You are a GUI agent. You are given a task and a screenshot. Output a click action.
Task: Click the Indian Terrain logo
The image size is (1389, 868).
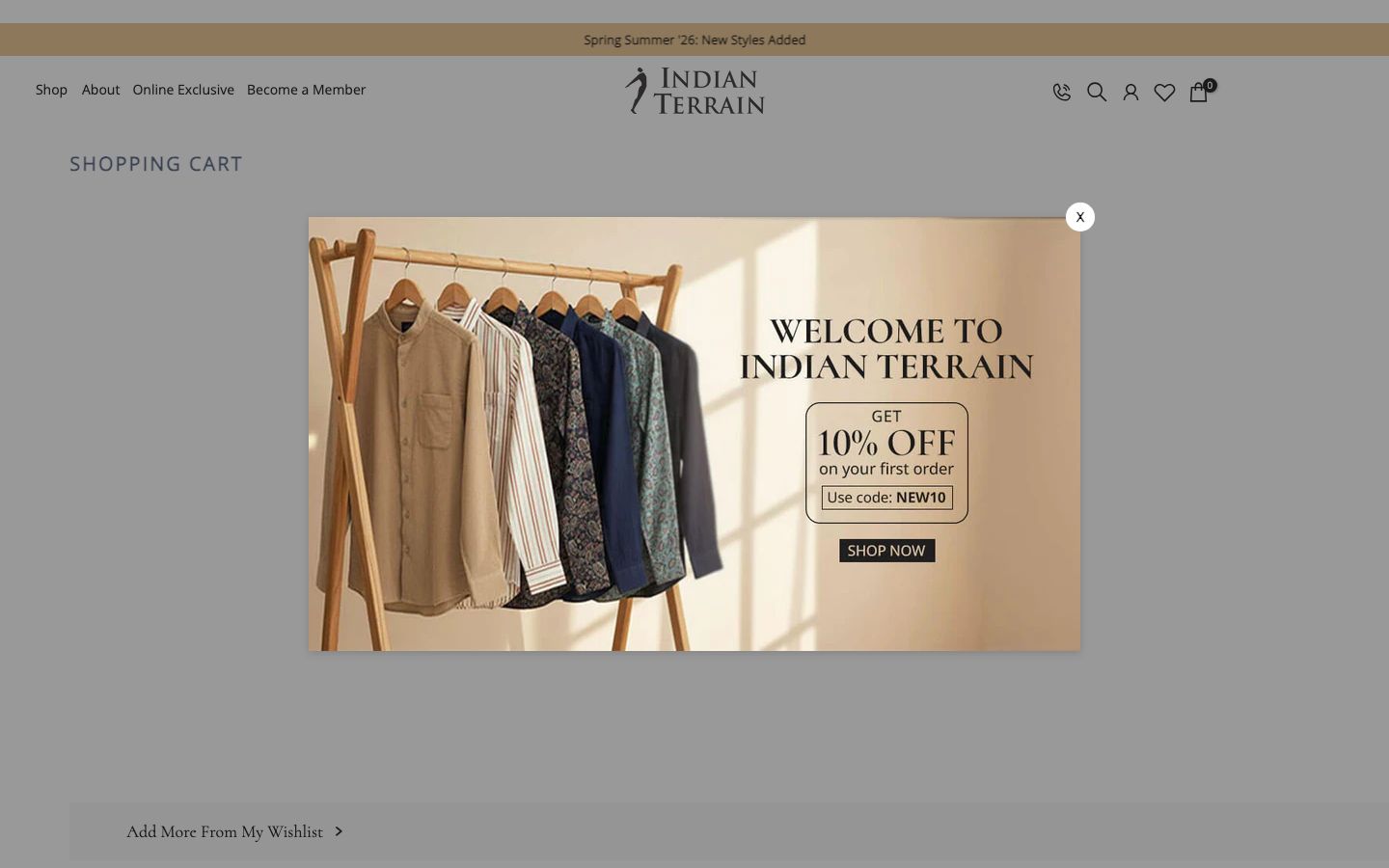point(694,91)
